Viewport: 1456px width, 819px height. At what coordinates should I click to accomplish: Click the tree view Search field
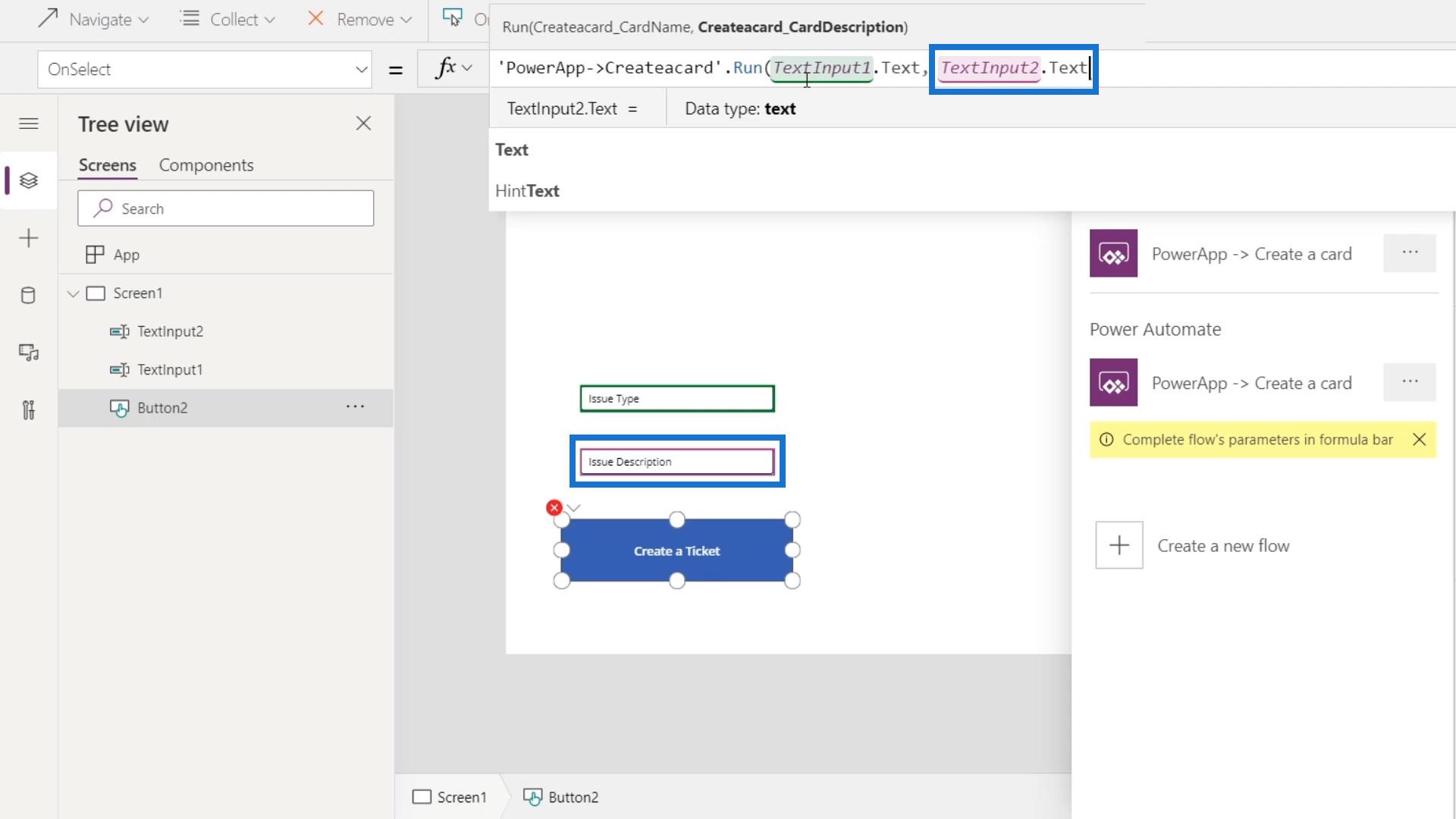coord(226,209)
